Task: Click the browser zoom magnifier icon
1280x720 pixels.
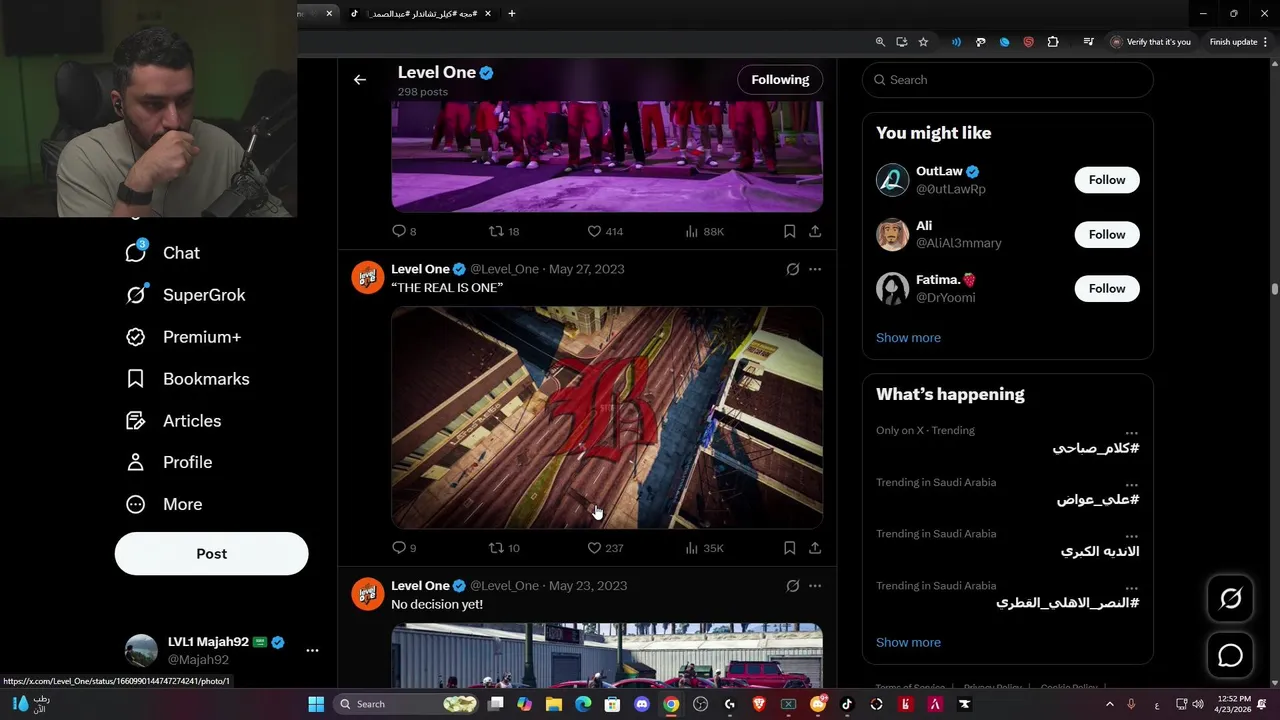Action: point(880,42)
